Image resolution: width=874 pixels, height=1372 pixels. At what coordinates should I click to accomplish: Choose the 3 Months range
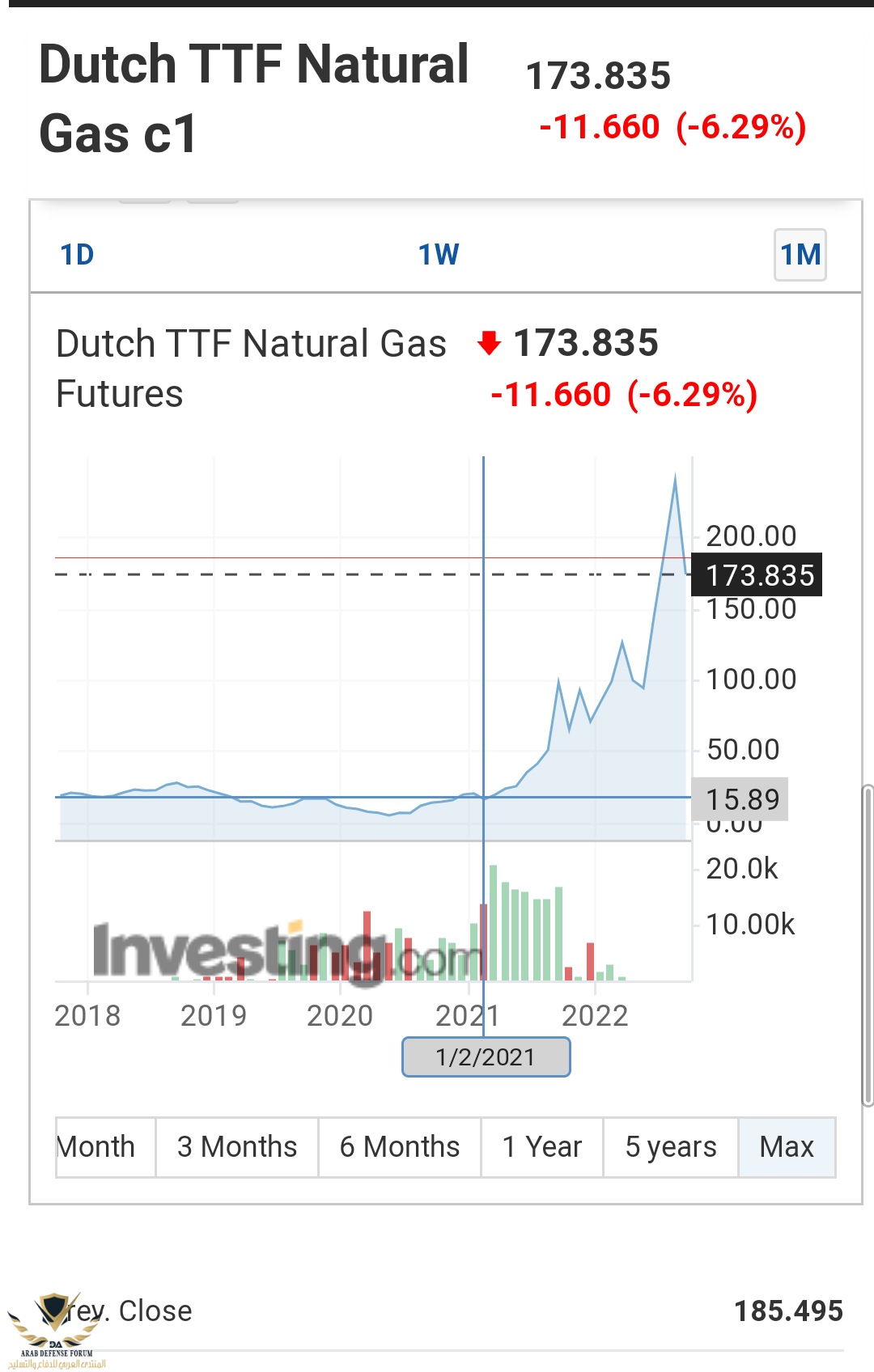pos(237,1147)
